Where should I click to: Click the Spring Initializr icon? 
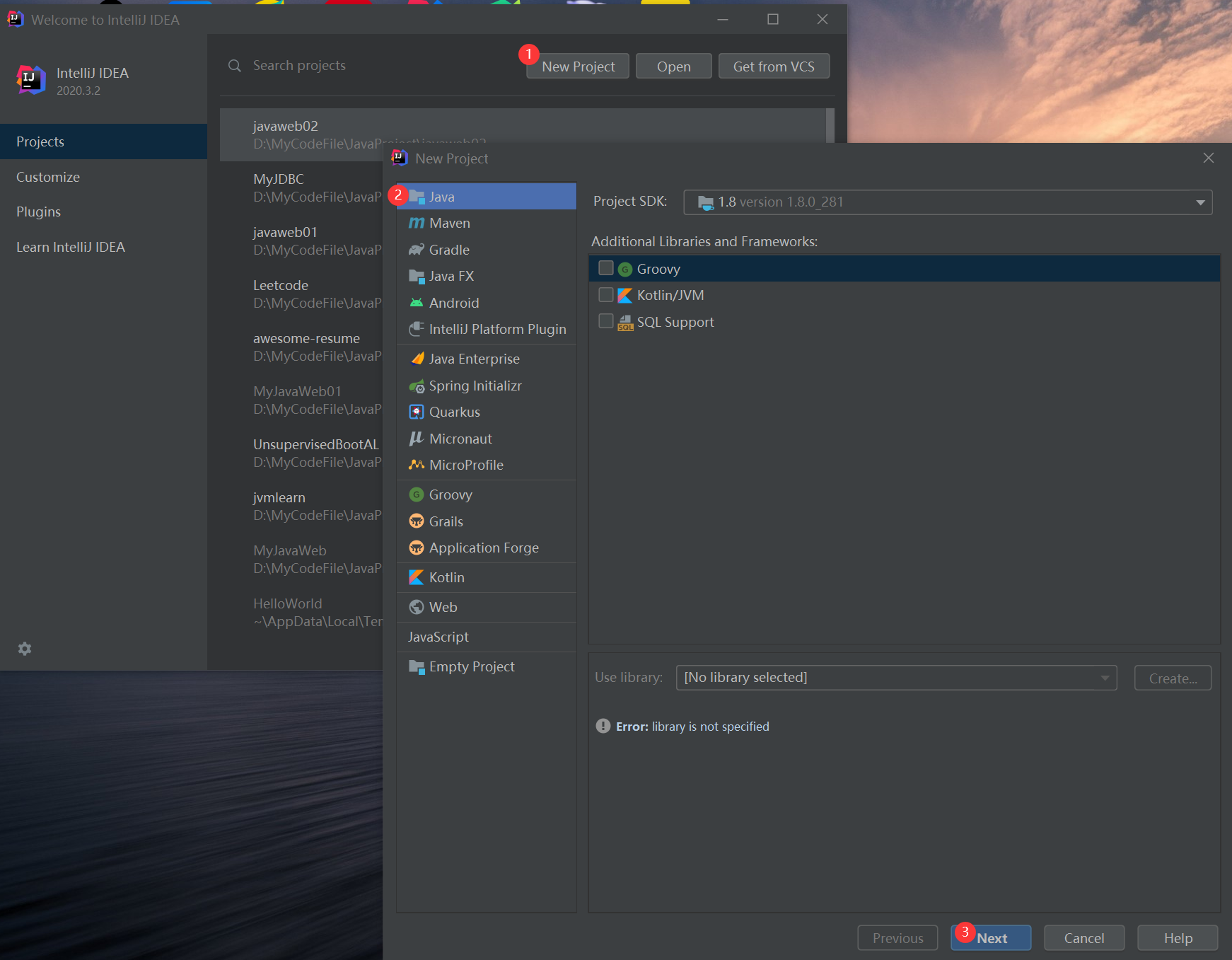pyautogui.click(x=417, y=386)
